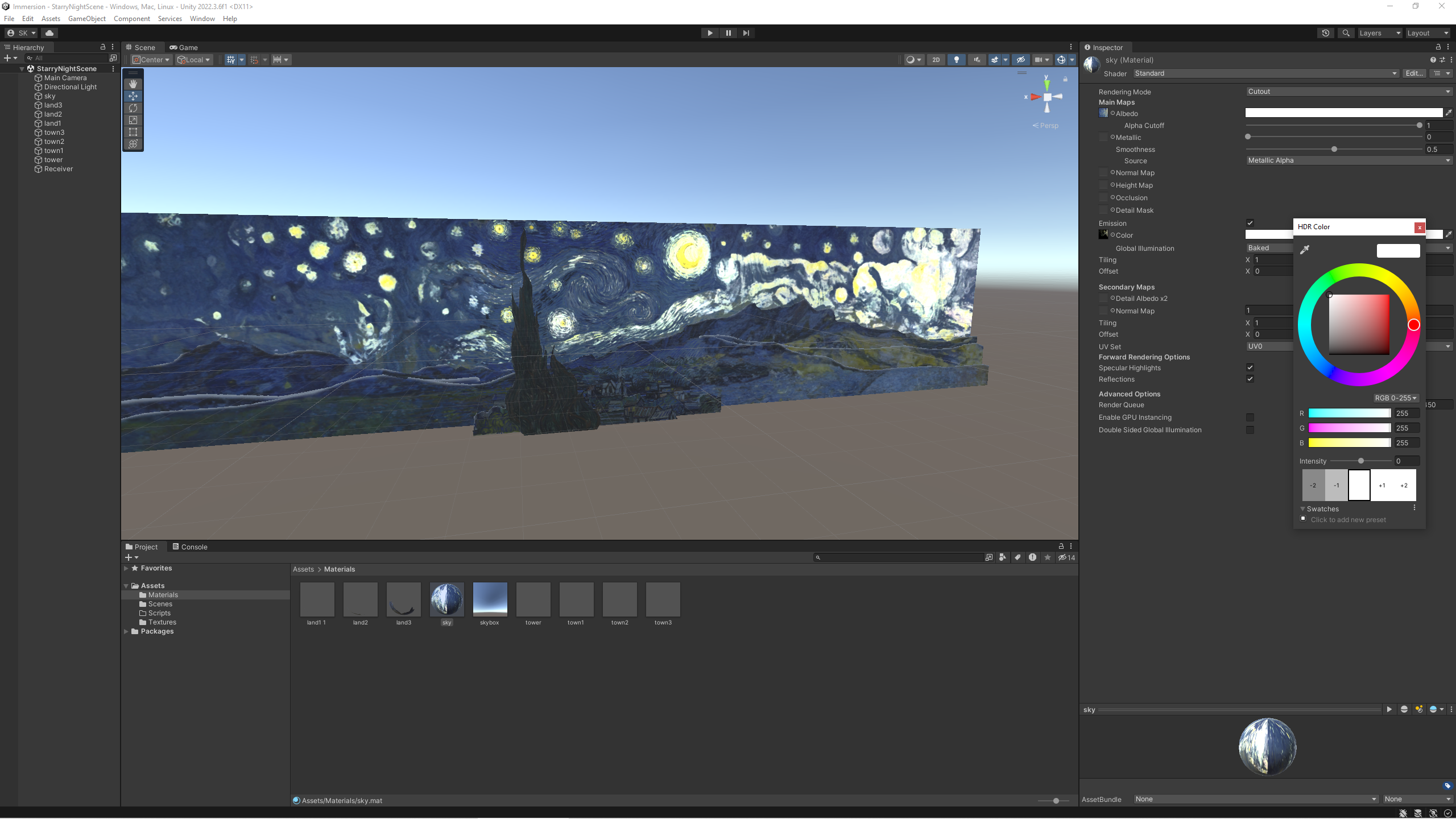Click the shader Edit button
Image resolution: width=1456 pixels, height=819 pixels.
click(x=1414, y=73)
